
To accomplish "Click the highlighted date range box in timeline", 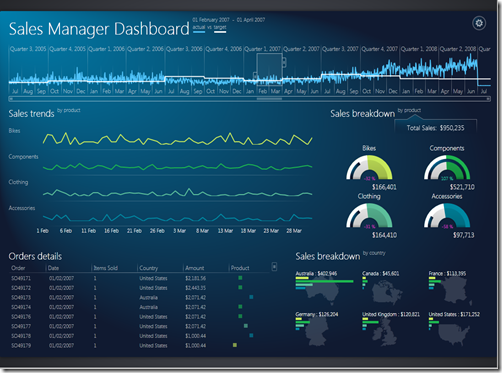I will coord(269,69).
